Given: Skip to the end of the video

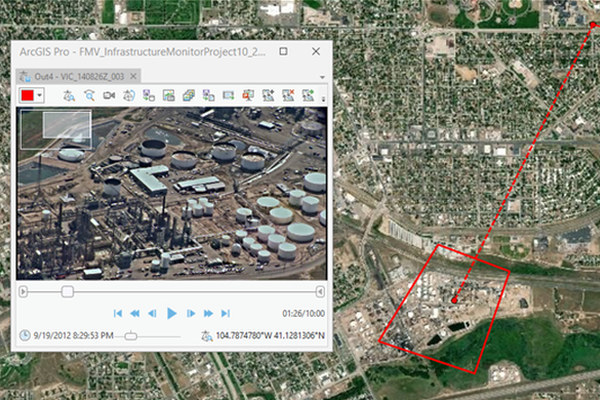Looking at the screenshot, I should [x=227, y=313].
